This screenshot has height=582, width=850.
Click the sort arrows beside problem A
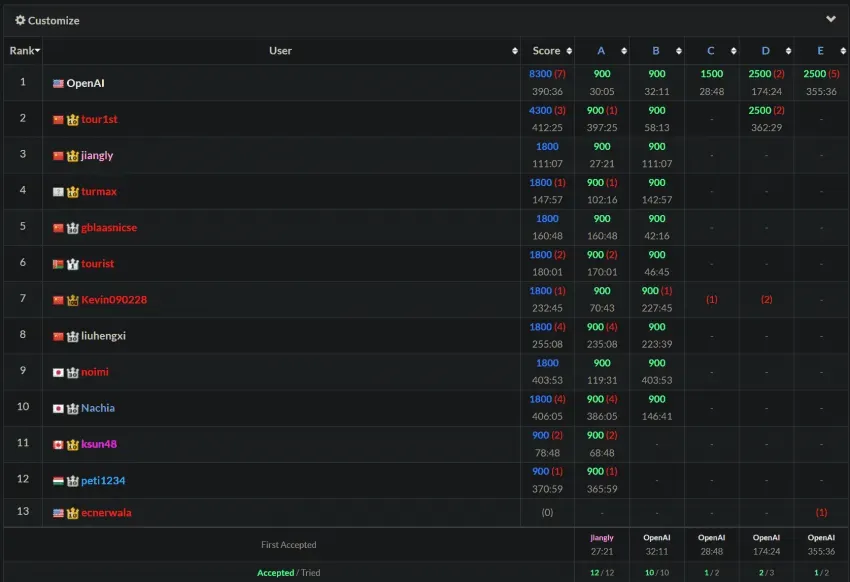(623, 51)
